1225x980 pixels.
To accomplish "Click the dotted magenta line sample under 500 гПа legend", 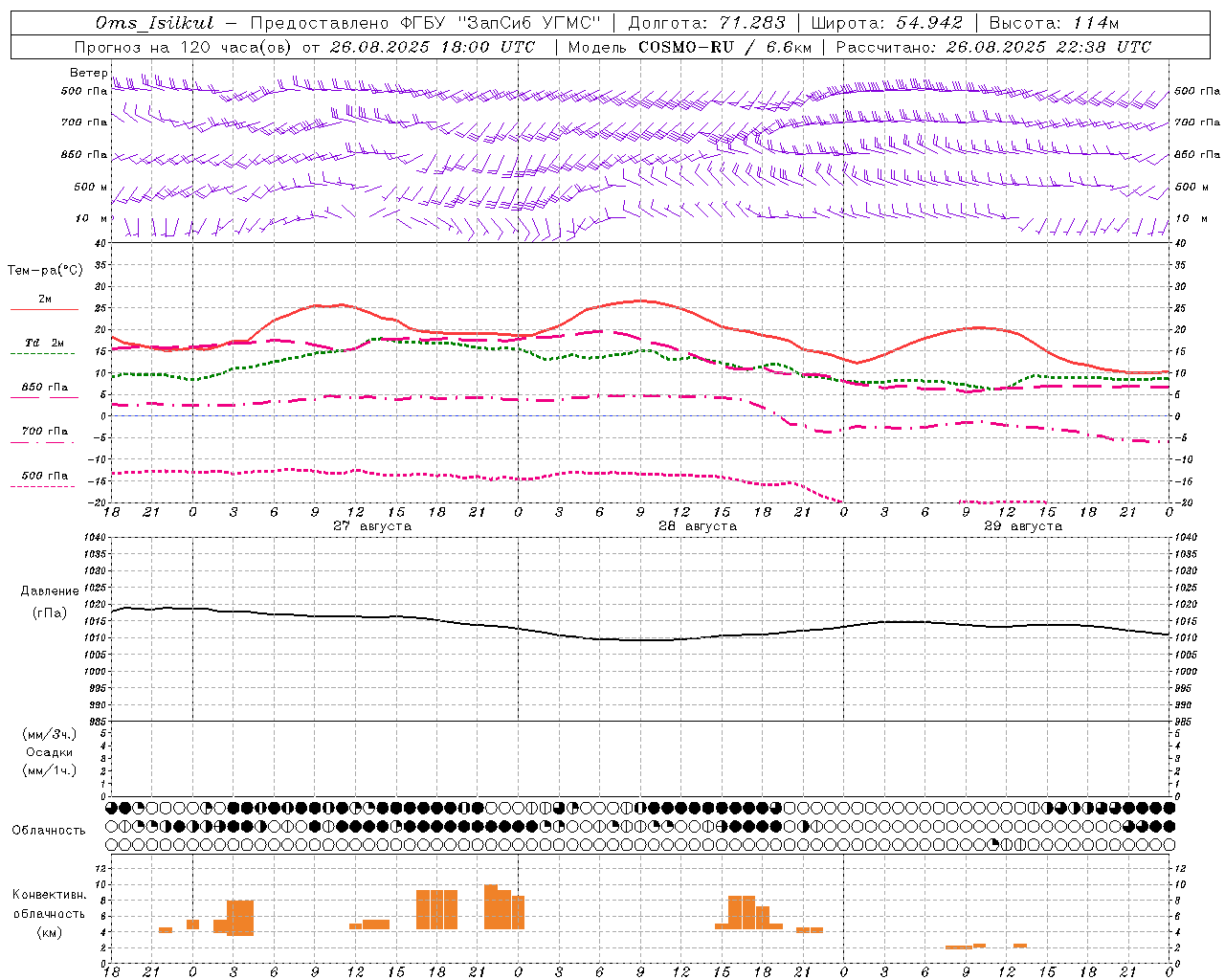I will [42, 486].
